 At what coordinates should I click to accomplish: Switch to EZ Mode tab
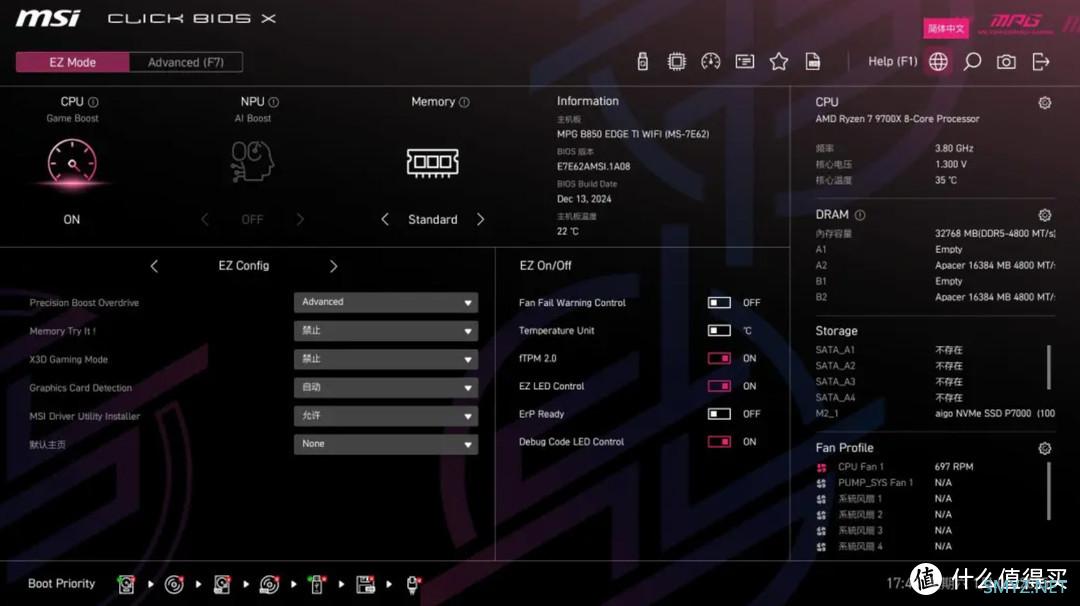(x=72, y=62)
